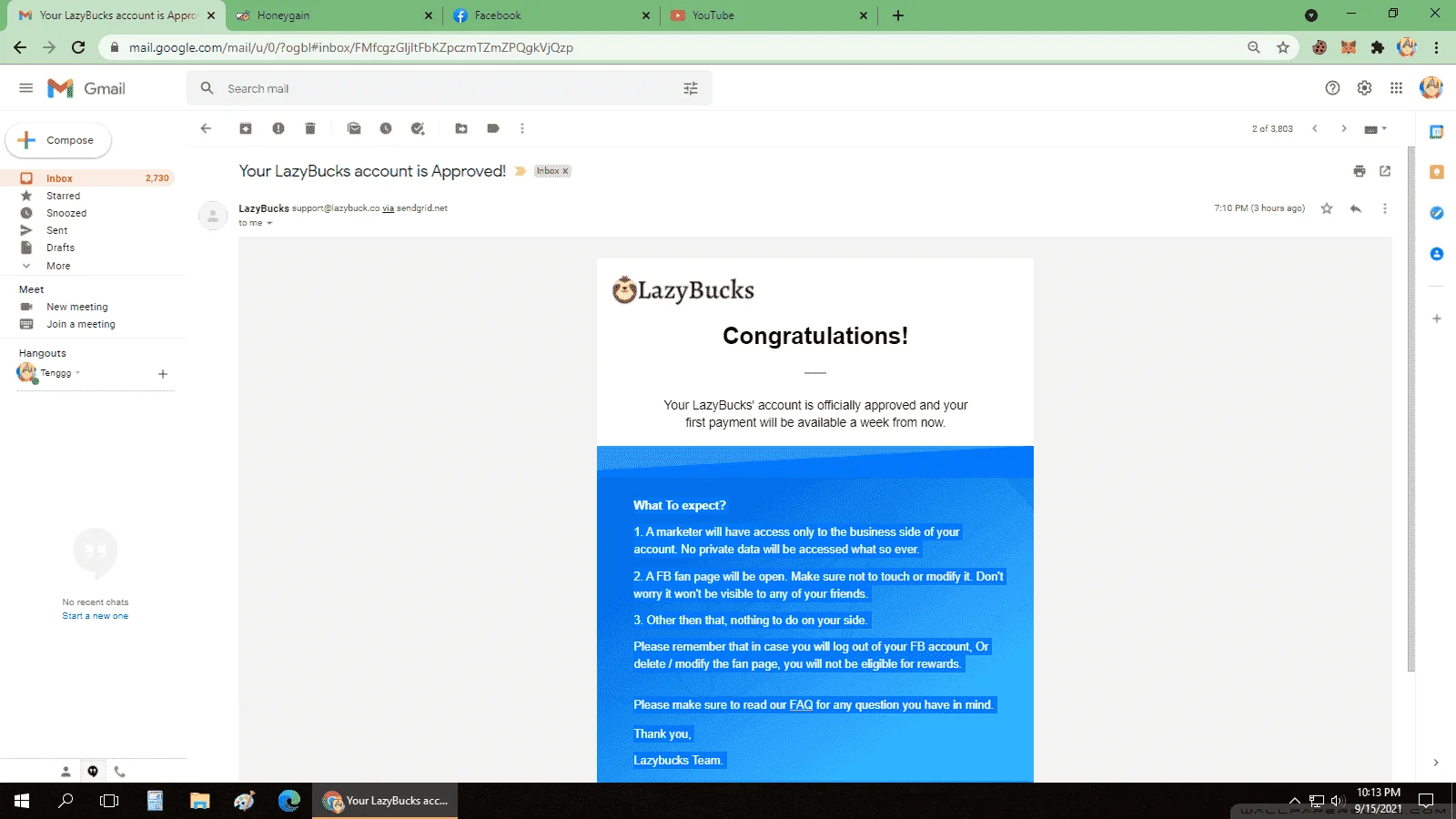
Task: Show search options in the search bar
Action: pyautogui.click(x=691, y=88)
